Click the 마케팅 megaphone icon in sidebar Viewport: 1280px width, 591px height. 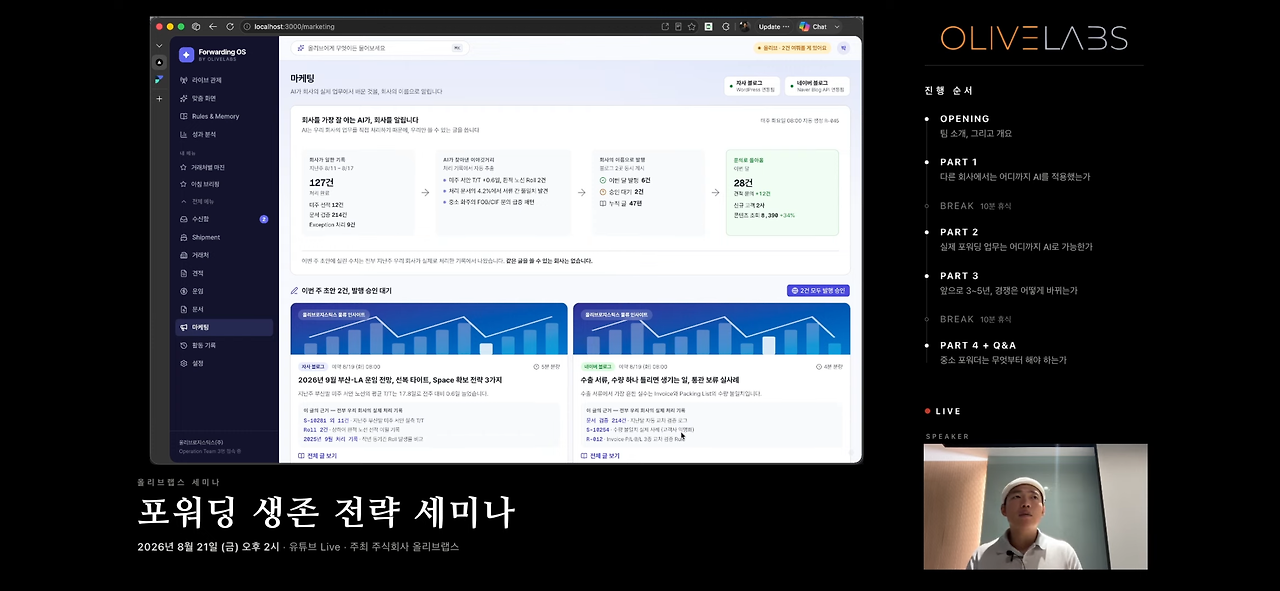pyautogui.click(x=183, y=327)
